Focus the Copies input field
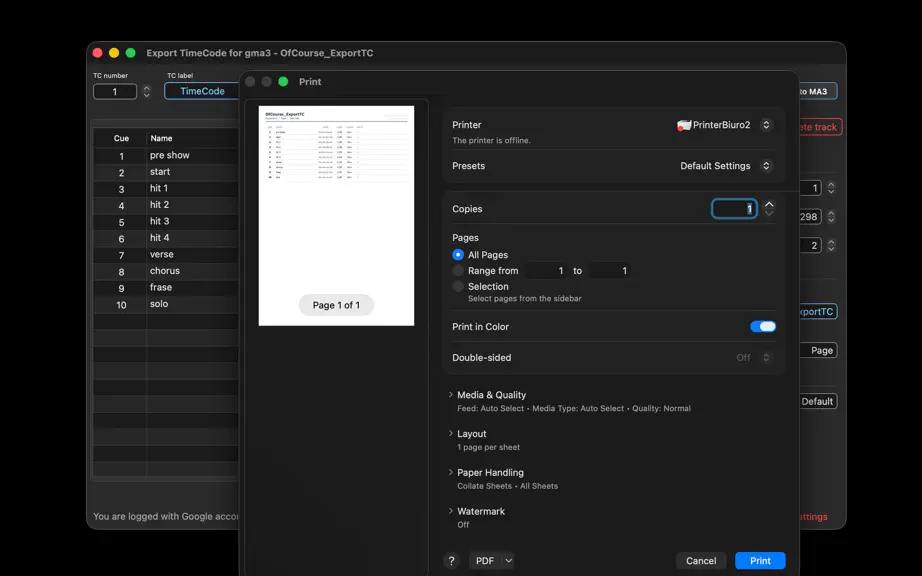Image resolution: width=922 pixels, height=576 pixels. click(x=734, y=209)
